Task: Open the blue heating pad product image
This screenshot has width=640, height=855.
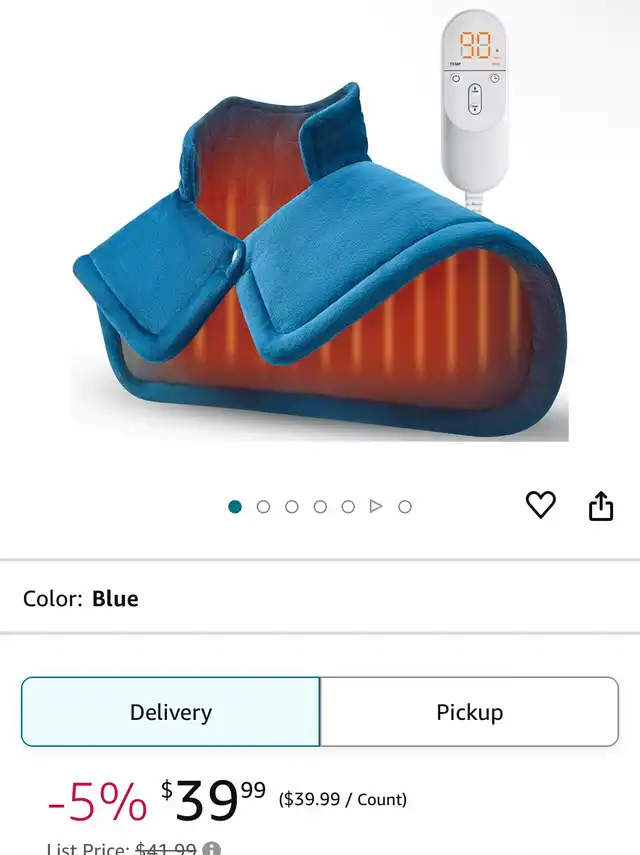Action: click(x=320, y=262)
